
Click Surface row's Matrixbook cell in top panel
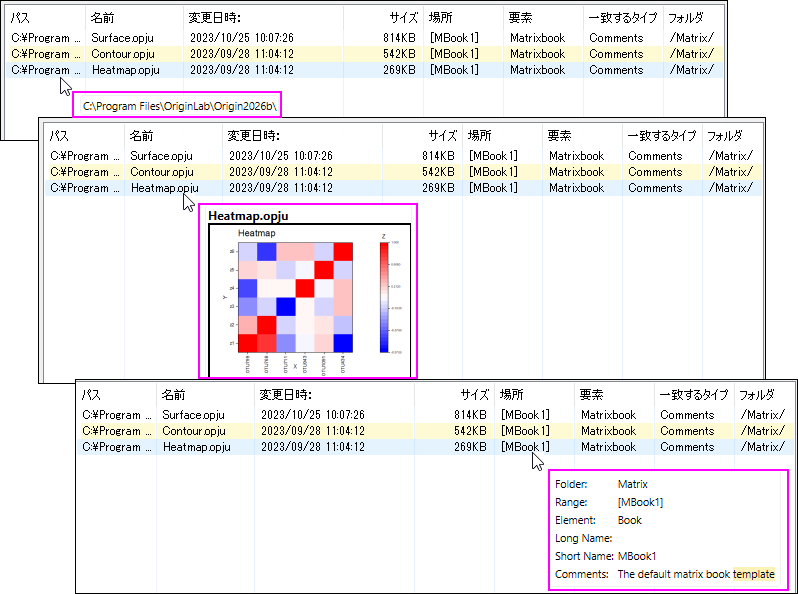(537, 38)
